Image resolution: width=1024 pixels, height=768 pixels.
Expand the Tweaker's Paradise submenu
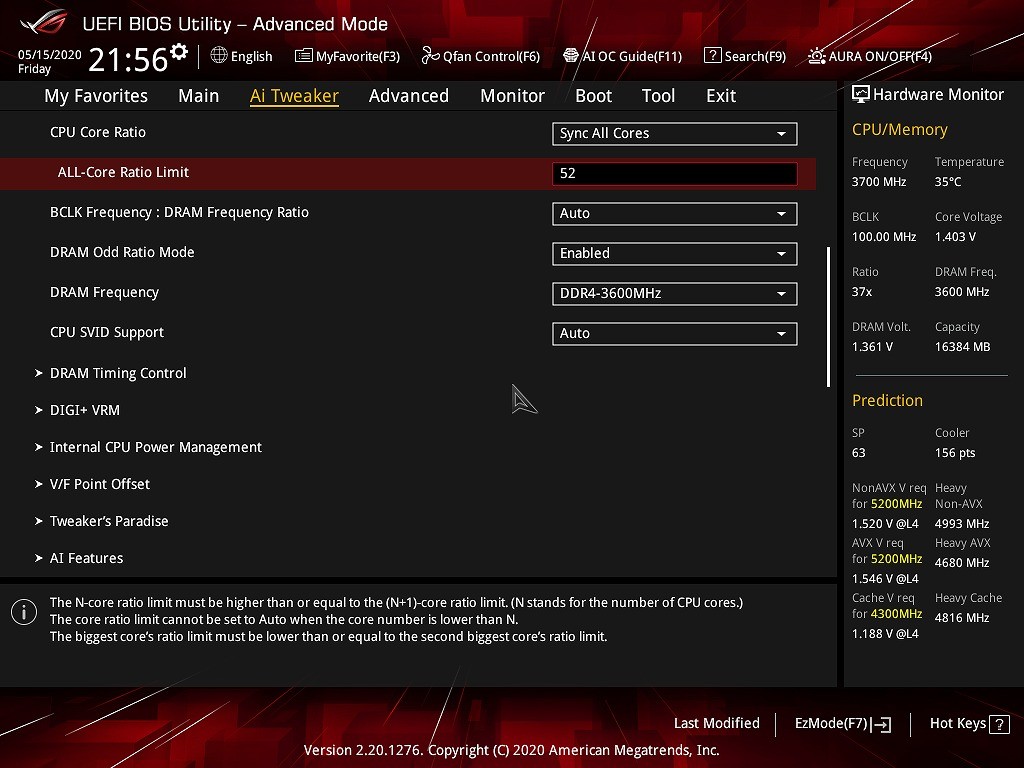[109, 521]
